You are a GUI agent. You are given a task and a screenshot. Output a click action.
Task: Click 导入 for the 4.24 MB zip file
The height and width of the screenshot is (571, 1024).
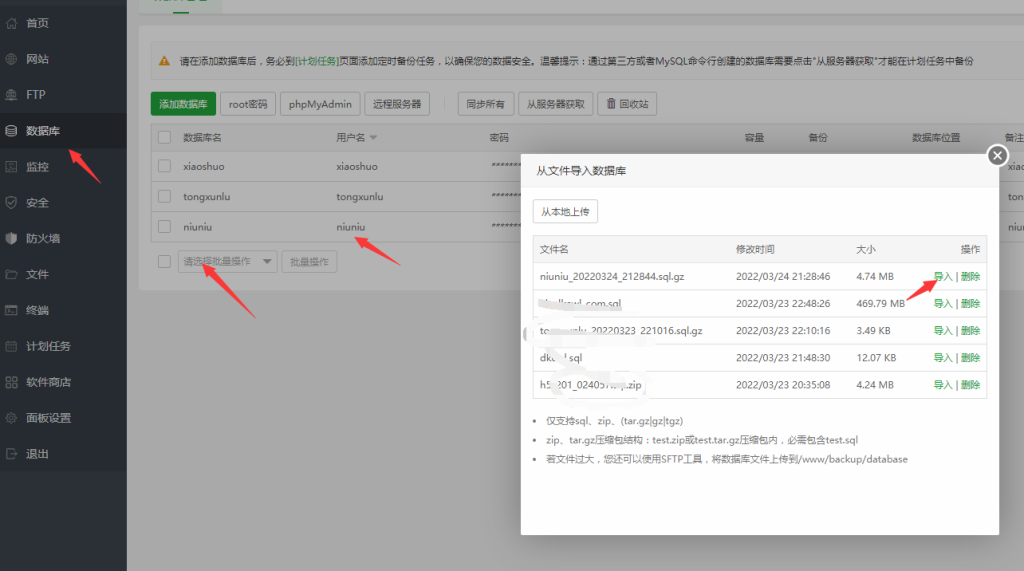pos(943,385)
